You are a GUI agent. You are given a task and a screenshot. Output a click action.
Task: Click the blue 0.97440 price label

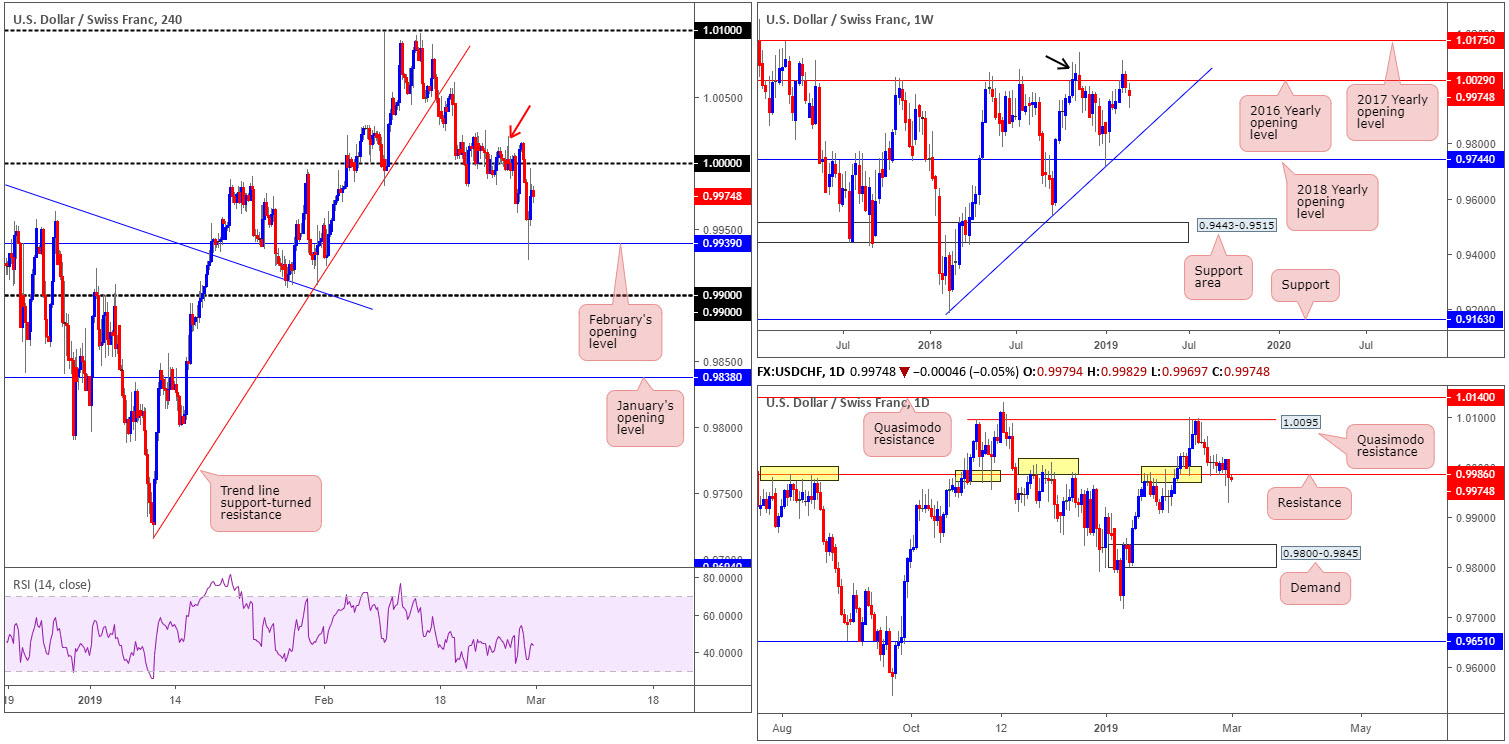[1476, 159]
